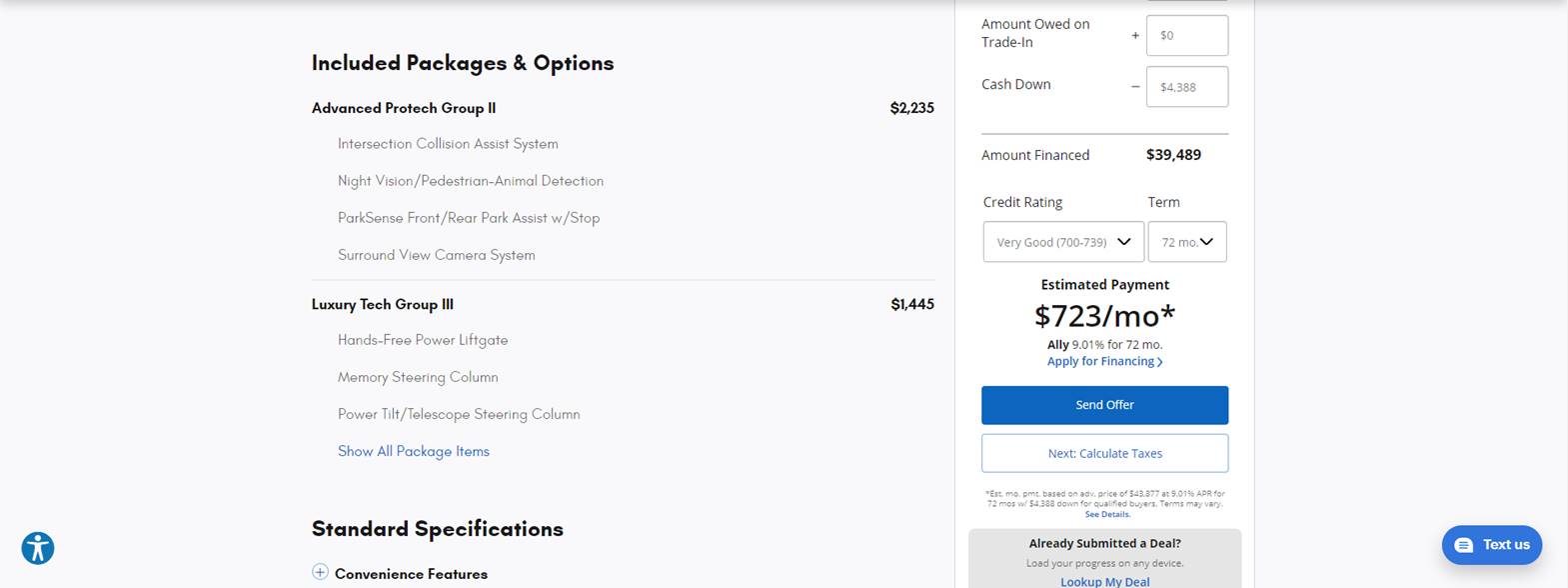Click the Hands-Free Power Liftgate item
Screen dimensions: 1568x588
423,340
